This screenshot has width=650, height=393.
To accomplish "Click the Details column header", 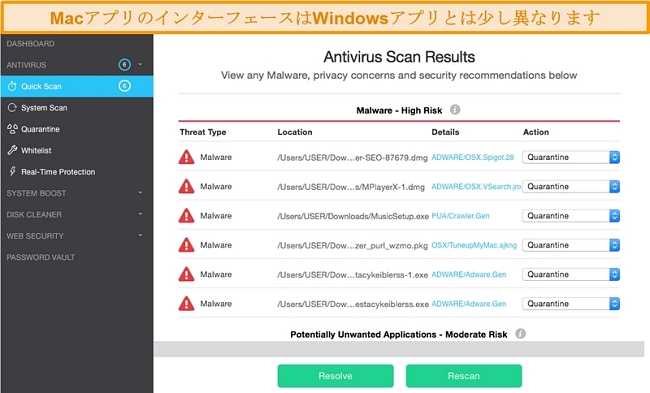I will click(x=445, y=132).
